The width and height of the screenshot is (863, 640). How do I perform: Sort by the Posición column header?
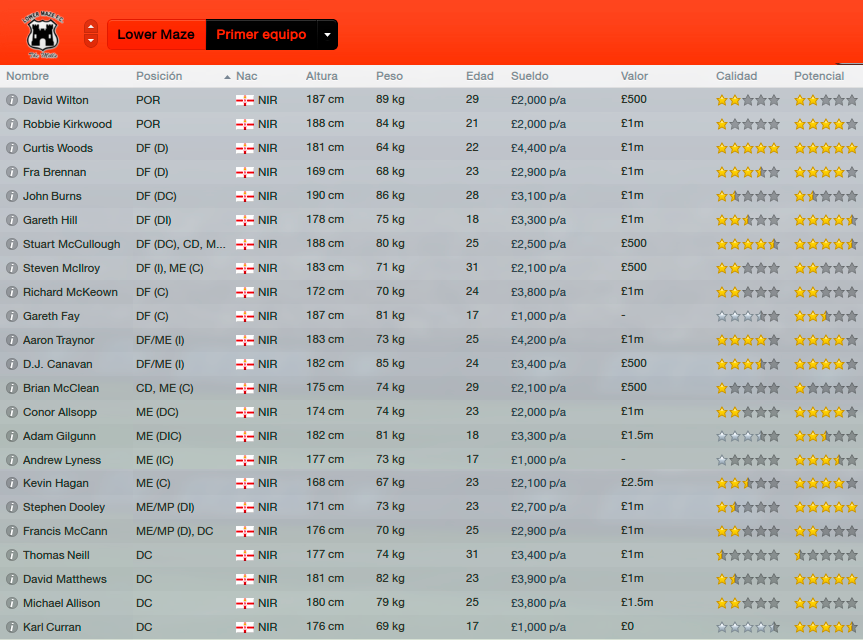coord(159,76)
